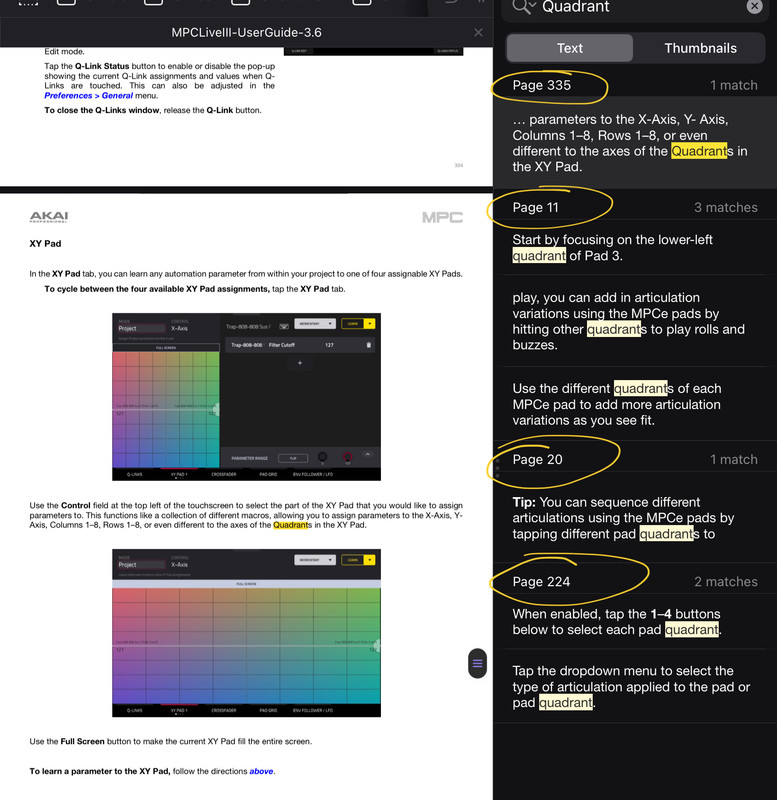Click the MPC logo in the page header
Viewport: 777px width, 800px height.
(x=442, y=217)
